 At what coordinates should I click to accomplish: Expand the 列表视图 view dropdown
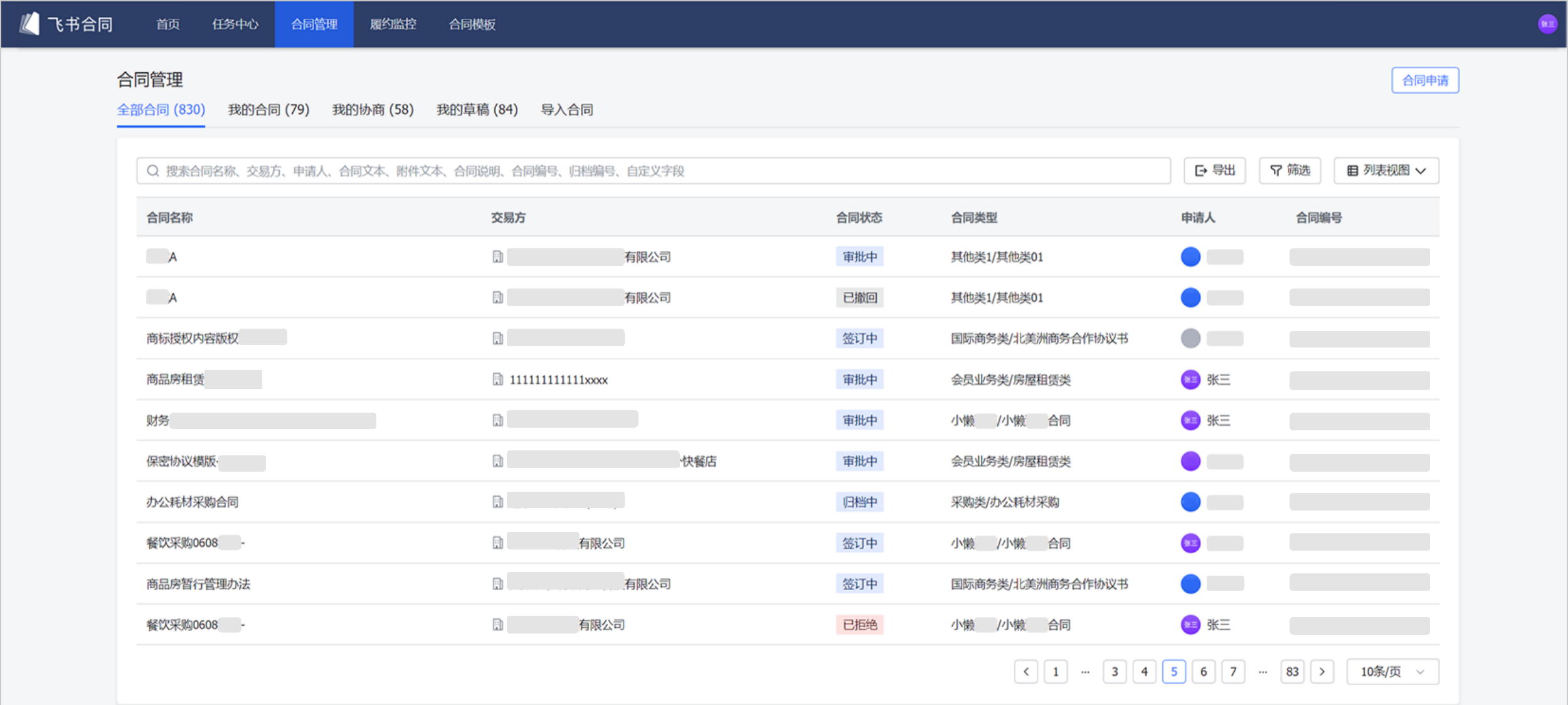[x=1386, y=171]
